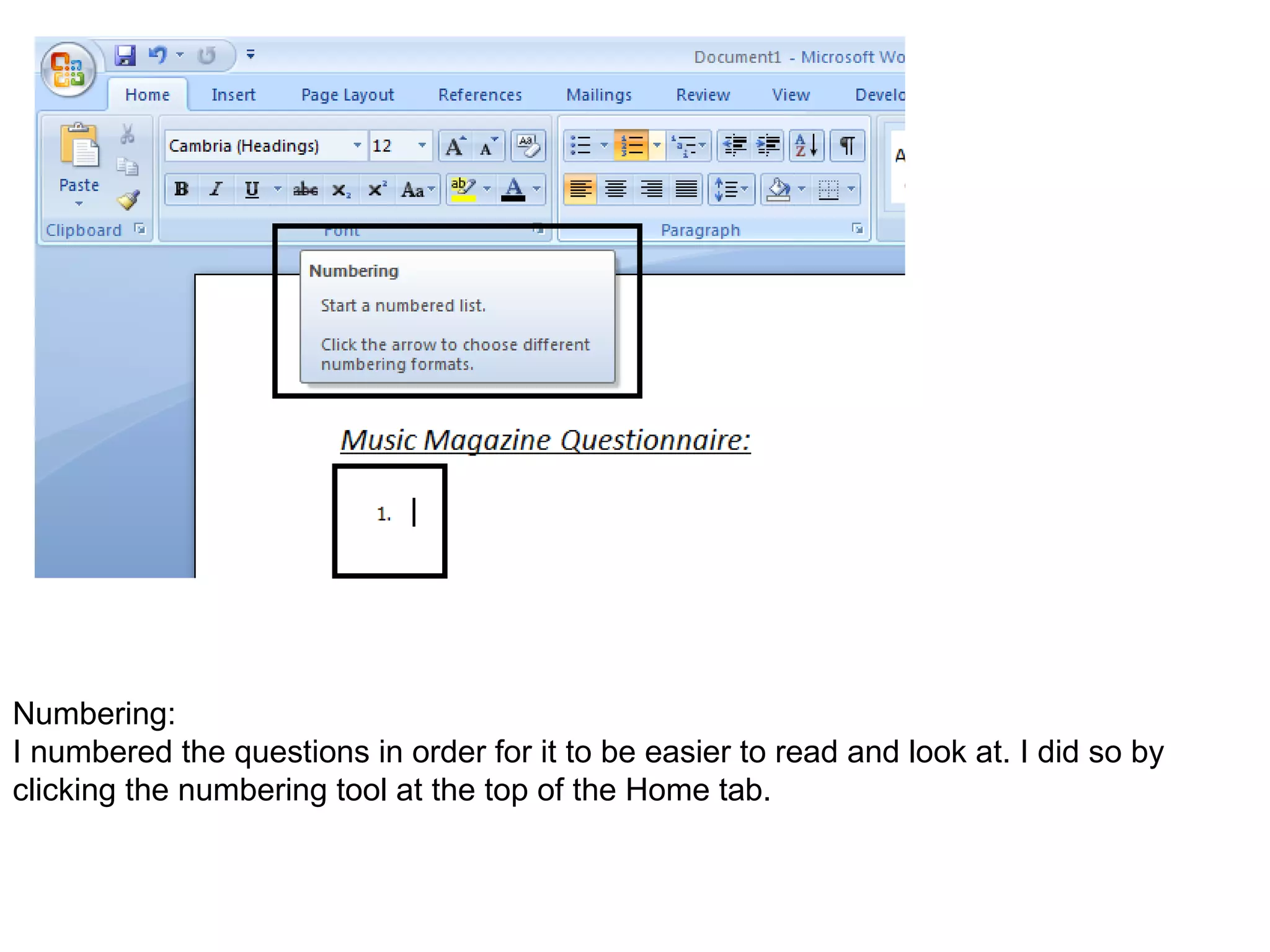Open the Insert tab
1270x952 pixels.
[x=233, y=95]
